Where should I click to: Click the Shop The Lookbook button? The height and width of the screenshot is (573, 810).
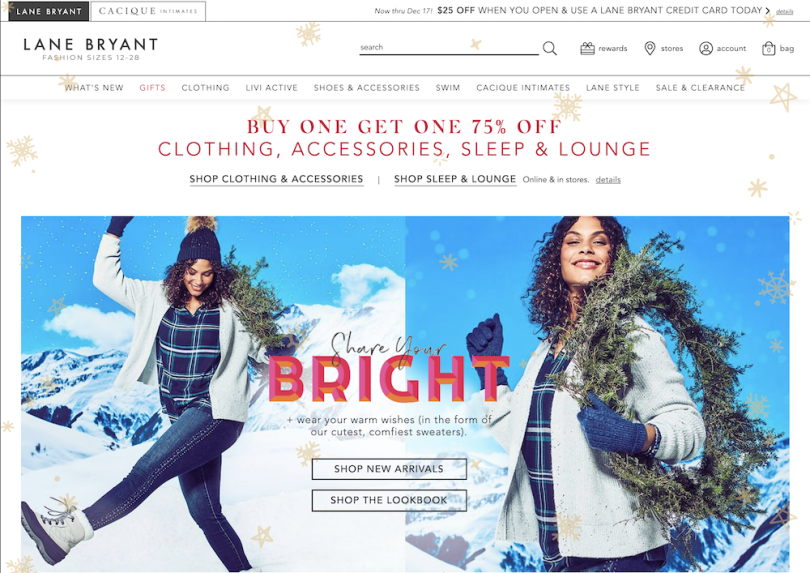[x=389, y=500]
